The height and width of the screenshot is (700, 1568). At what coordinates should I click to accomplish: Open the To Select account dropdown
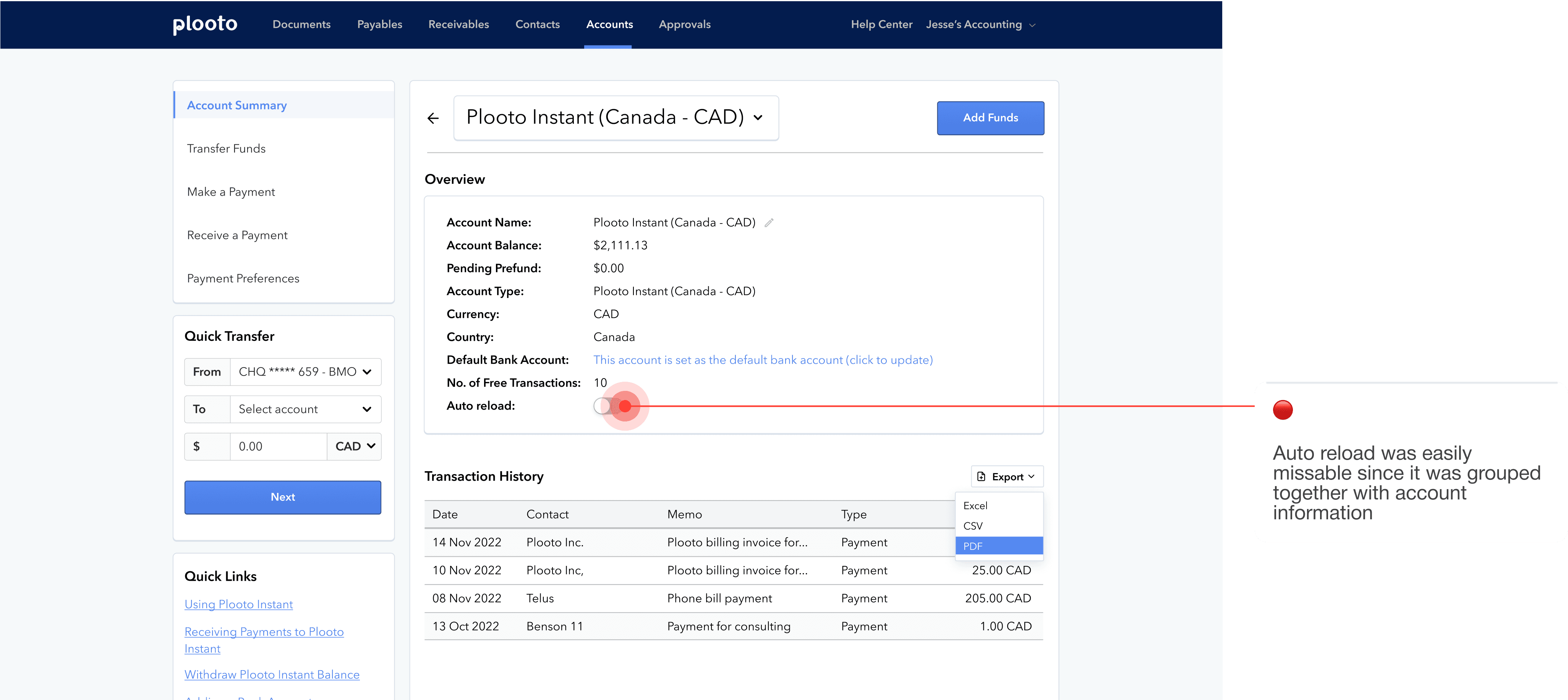pos(306,409)
